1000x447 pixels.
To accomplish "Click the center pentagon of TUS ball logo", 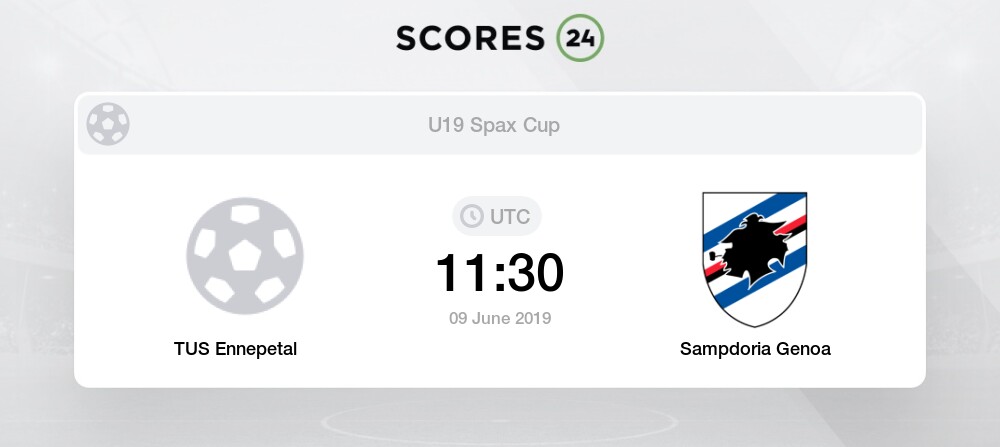I will click(x=245, y=256).
